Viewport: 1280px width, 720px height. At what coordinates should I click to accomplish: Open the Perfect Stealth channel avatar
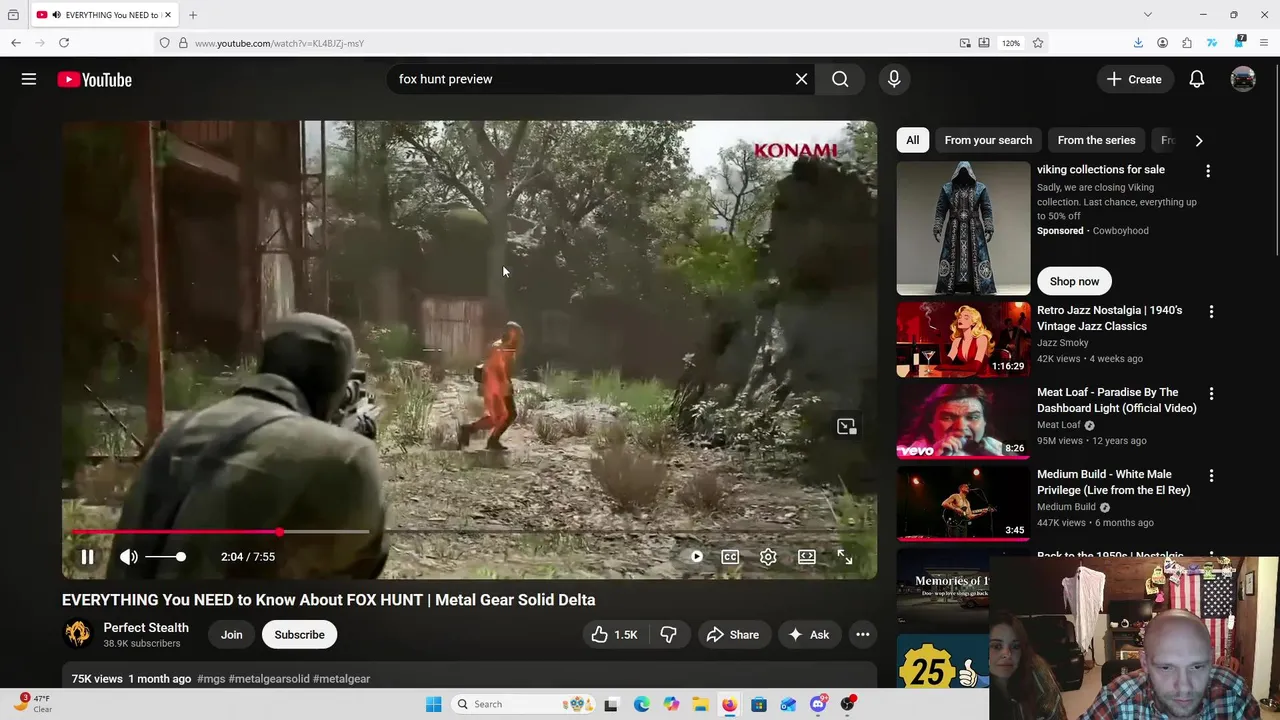pos(77,635)
